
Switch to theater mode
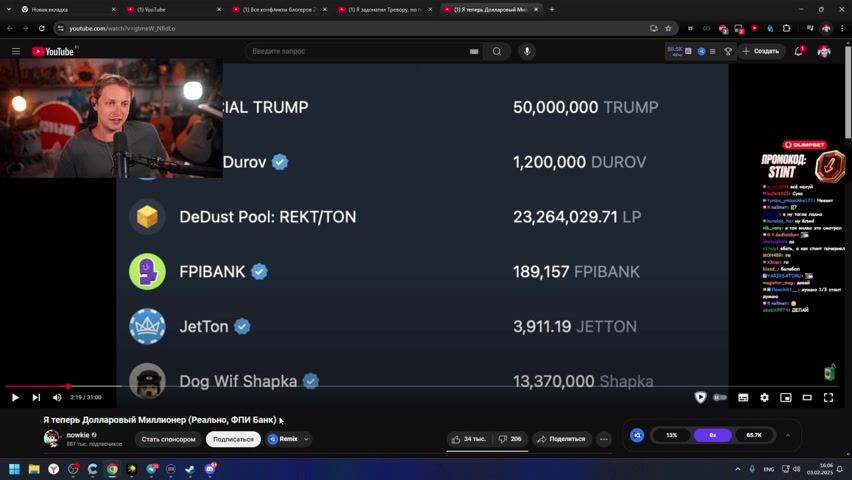click(807, 397)
